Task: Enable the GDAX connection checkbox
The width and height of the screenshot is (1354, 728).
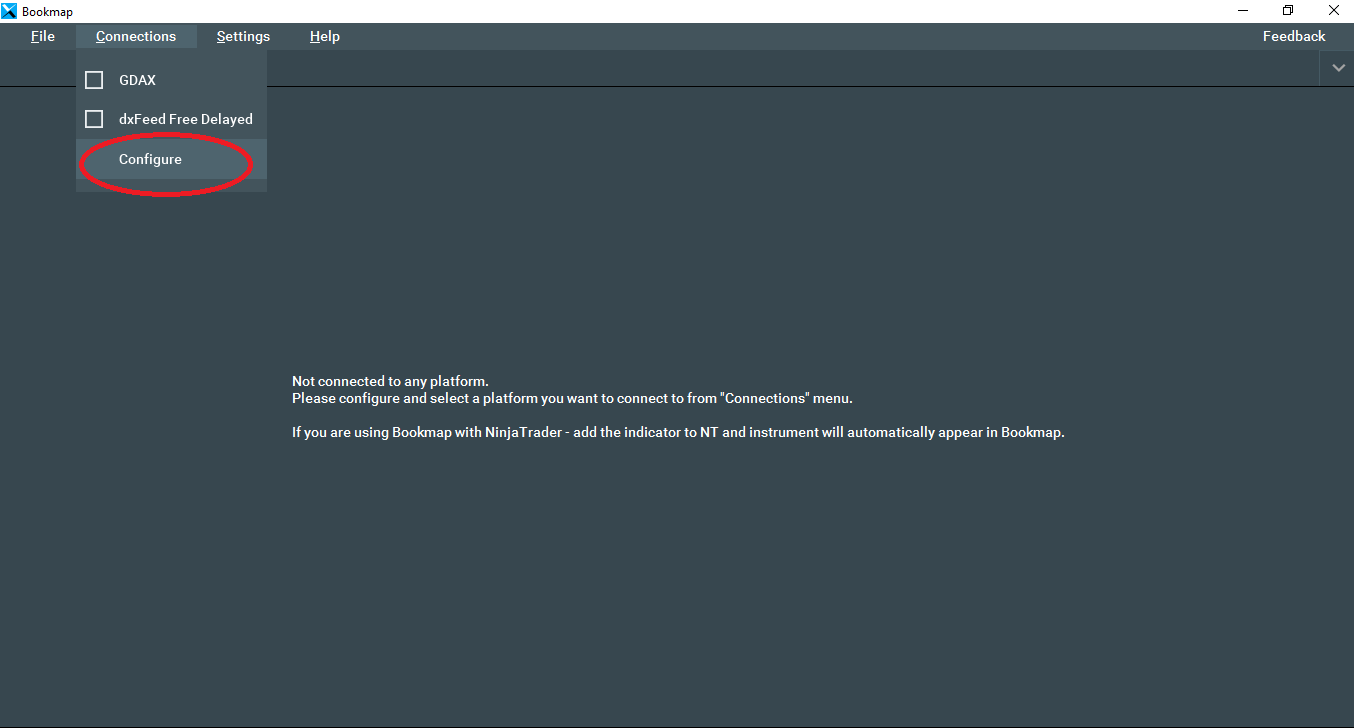Action: tap(94, 80)
